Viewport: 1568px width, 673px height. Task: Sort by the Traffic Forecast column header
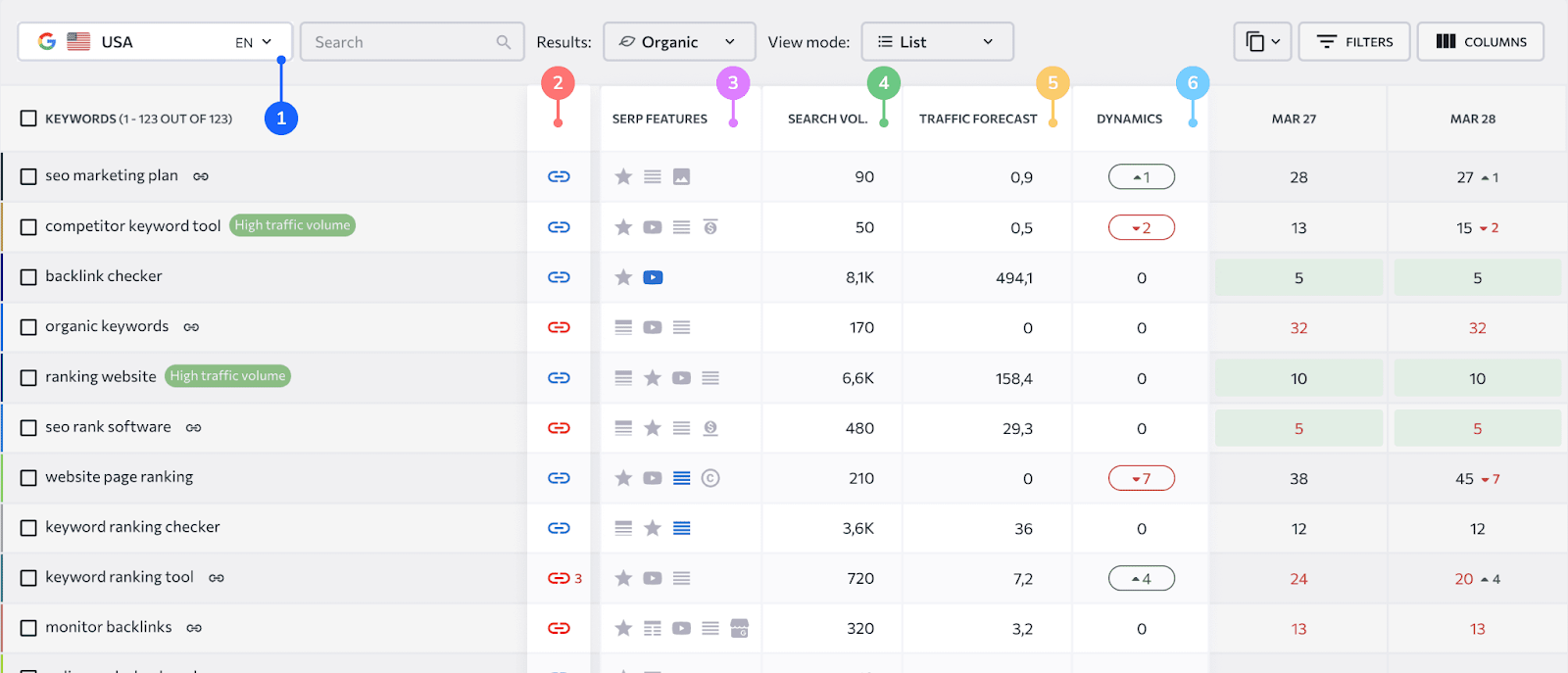(978, 119)
